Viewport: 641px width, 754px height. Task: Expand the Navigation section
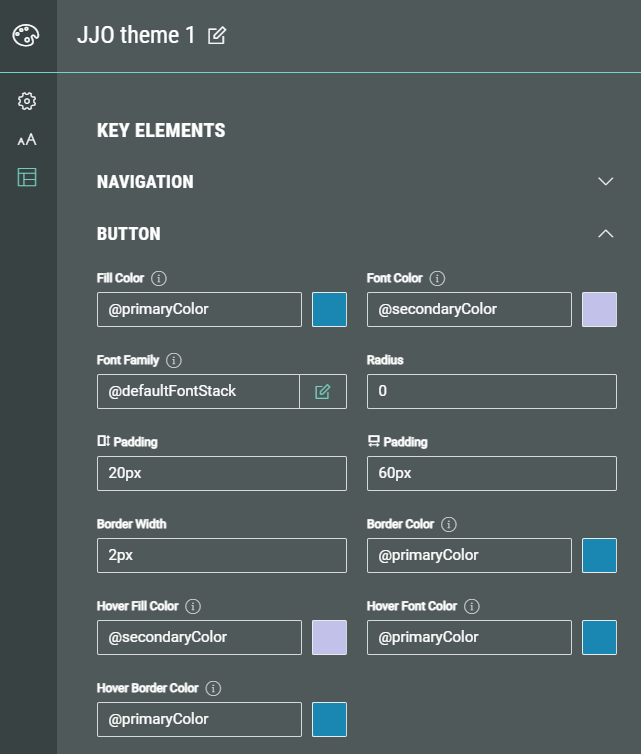tap(604, 182)
